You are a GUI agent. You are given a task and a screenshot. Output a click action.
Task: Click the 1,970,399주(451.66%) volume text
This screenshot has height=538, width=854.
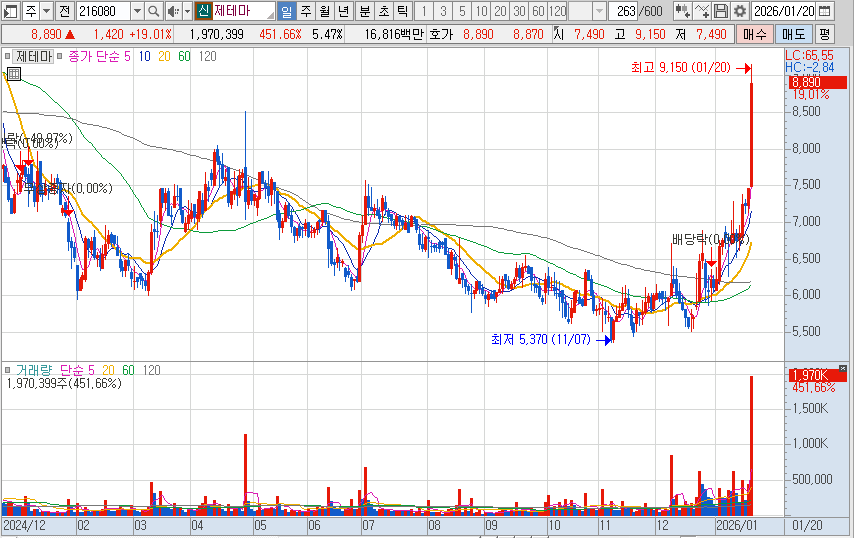point(64,383)
